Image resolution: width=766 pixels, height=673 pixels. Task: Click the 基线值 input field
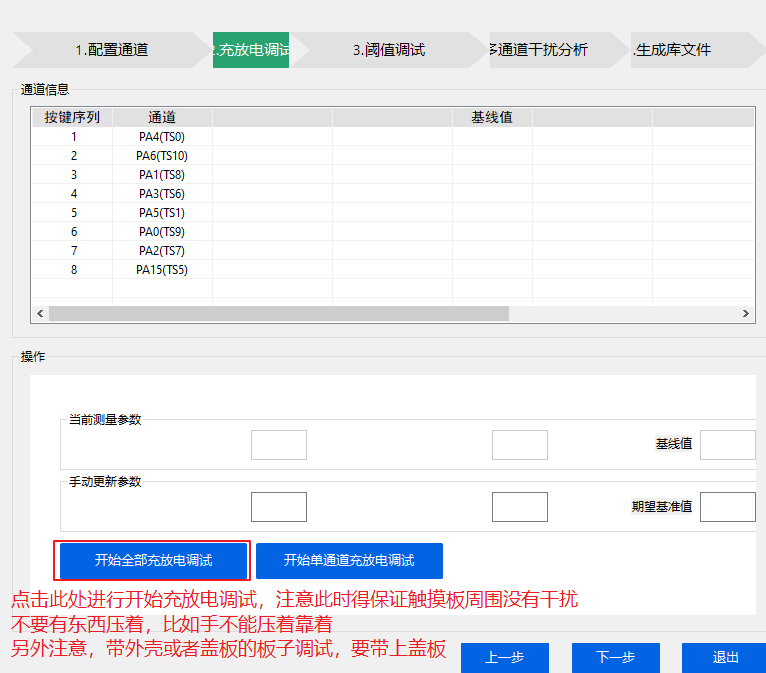[728, 445]
